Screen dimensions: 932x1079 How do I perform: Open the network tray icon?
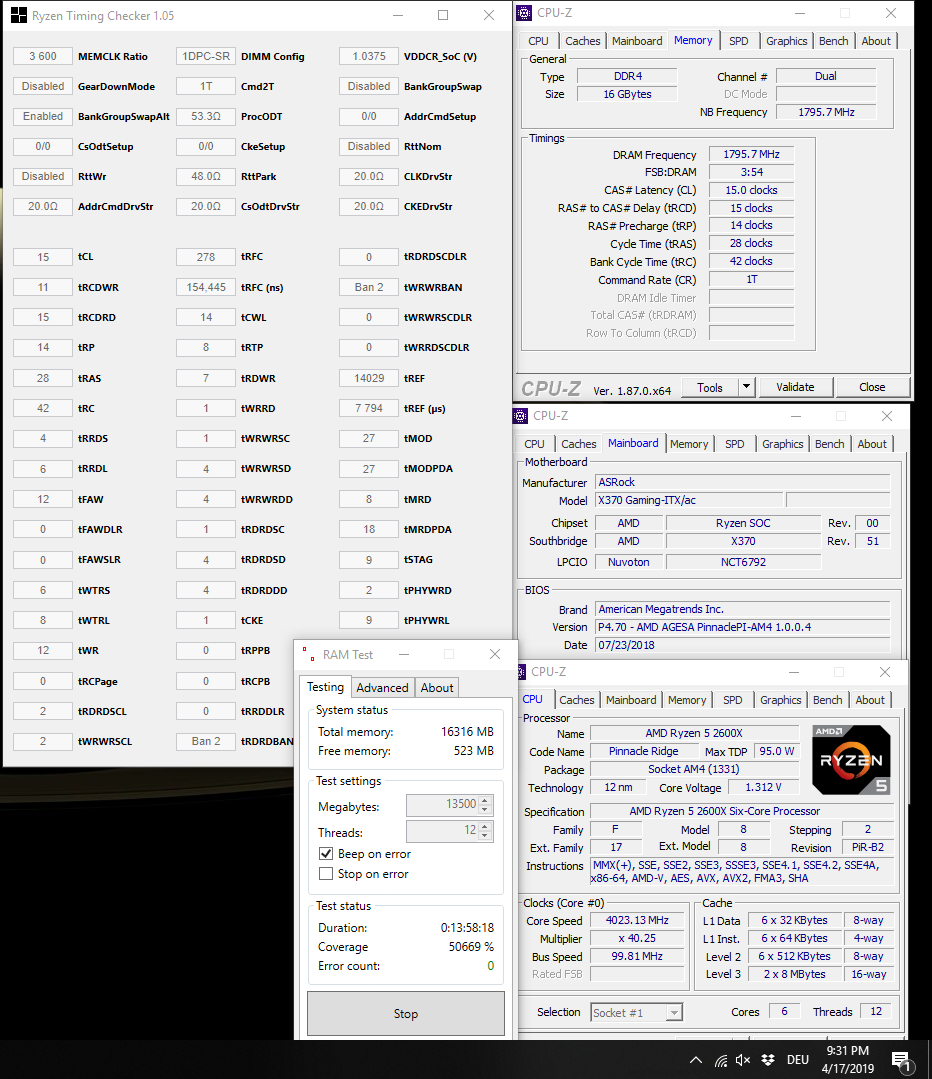[x=721, y=1060]
